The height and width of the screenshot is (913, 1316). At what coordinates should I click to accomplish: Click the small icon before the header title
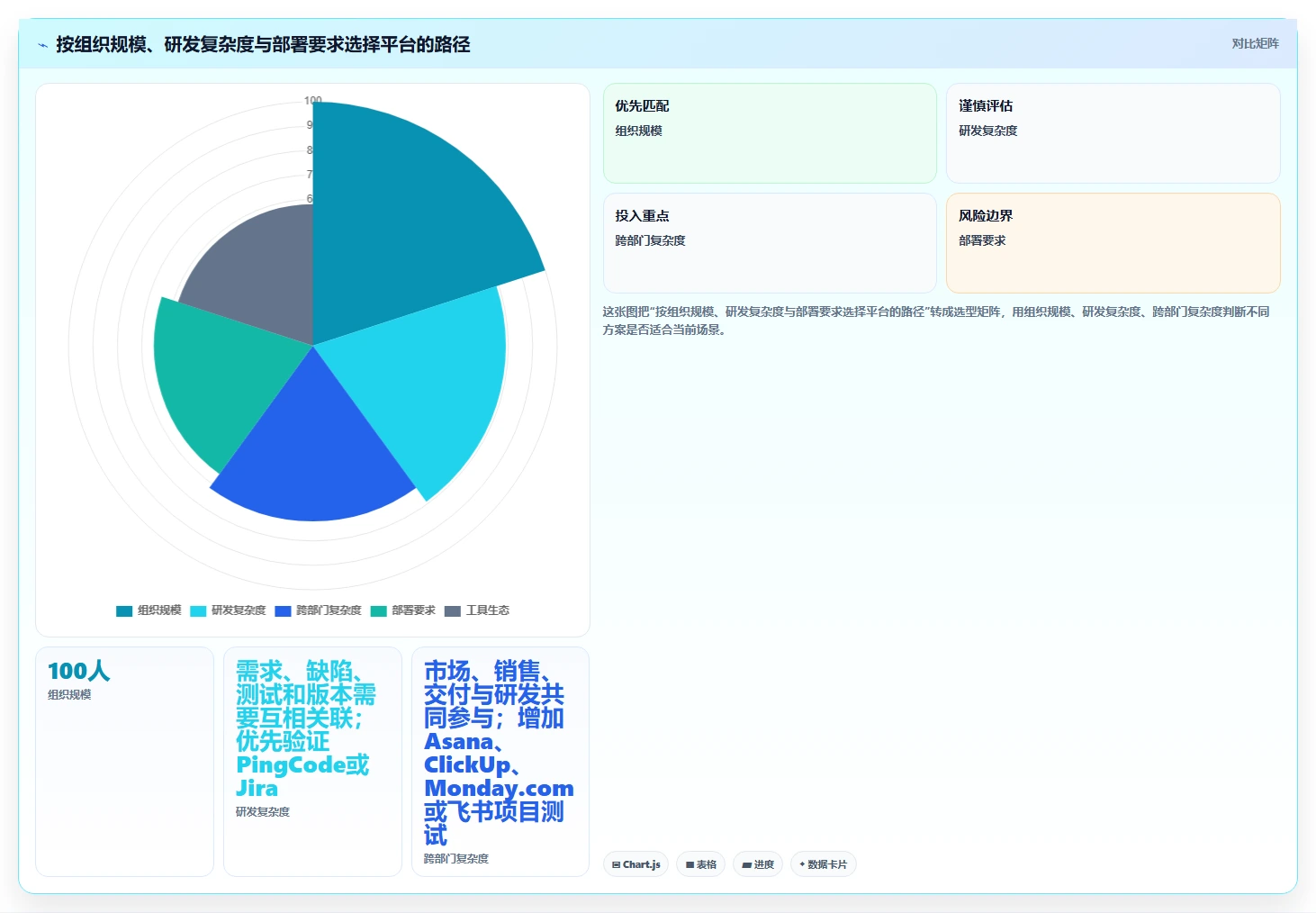42,44
